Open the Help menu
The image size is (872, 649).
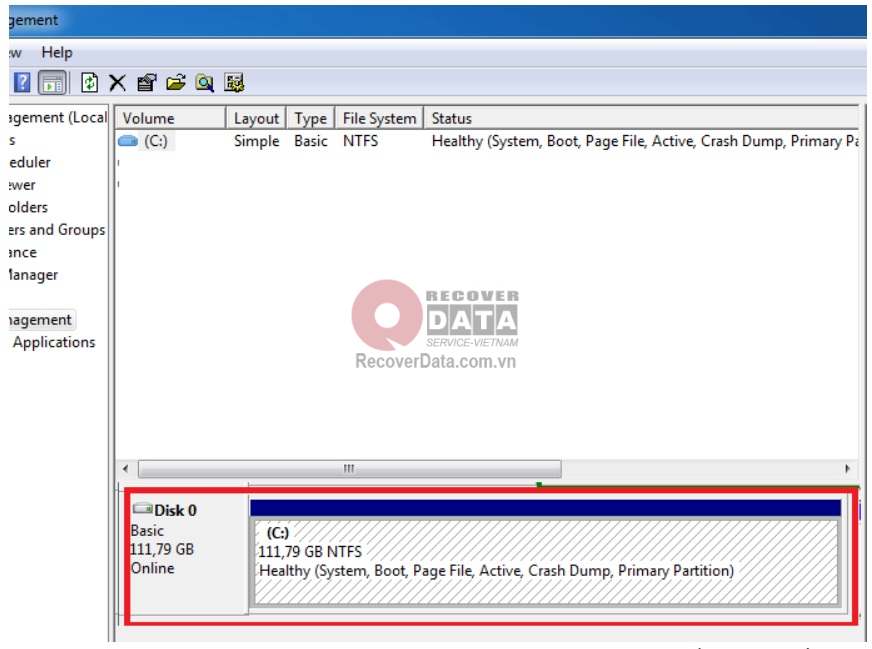57,52
